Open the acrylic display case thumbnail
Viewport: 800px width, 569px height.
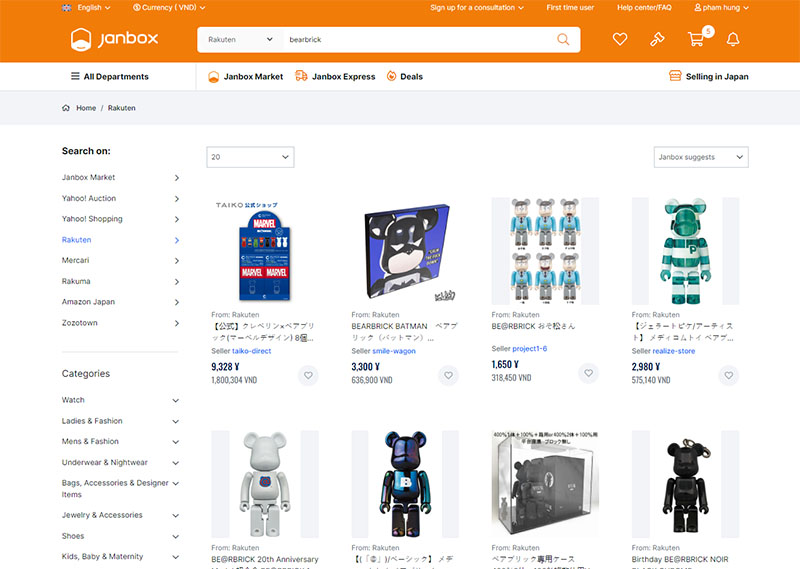(x=545, y=484)
